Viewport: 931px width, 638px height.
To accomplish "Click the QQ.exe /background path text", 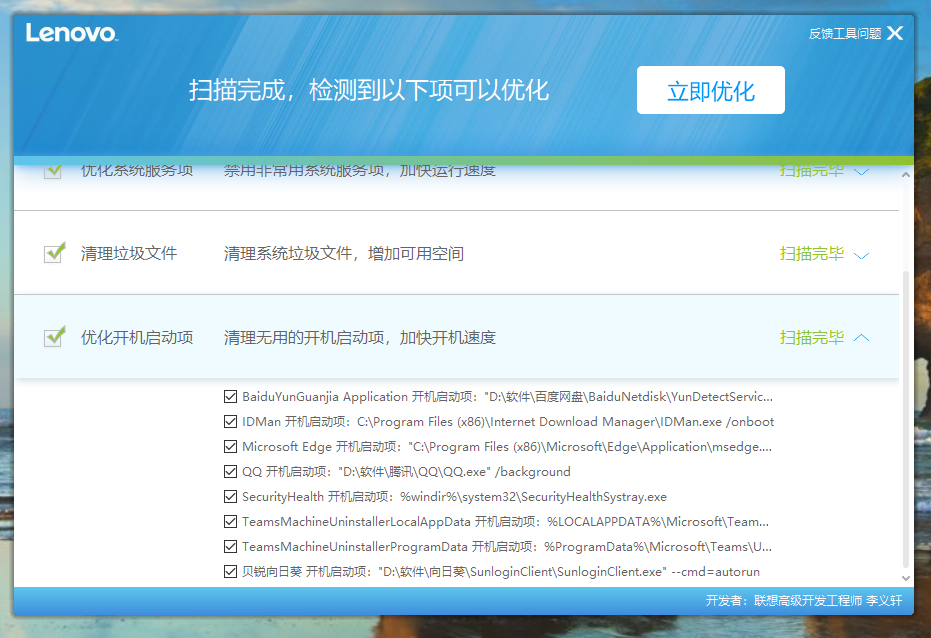I will (x=454, y=471).
